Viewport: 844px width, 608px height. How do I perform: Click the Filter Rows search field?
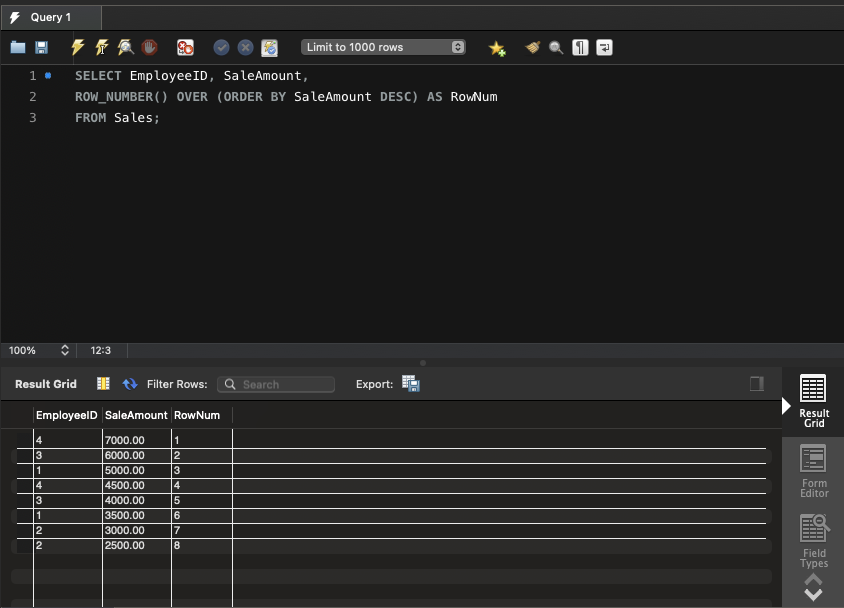[276, 384]
